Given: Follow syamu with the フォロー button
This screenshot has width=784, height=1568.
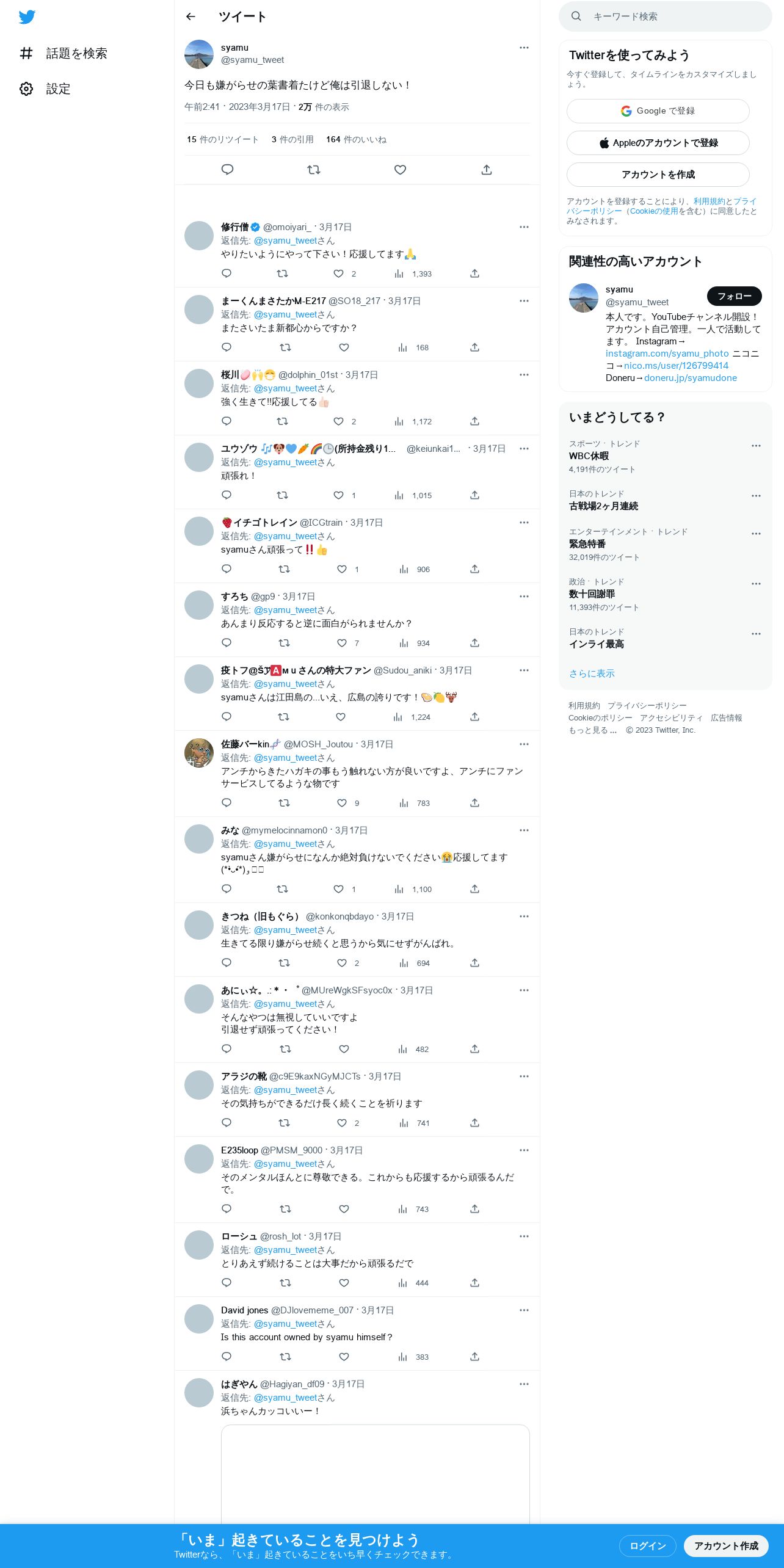Looking at the screenshot, I should click(x=734, y=296).
